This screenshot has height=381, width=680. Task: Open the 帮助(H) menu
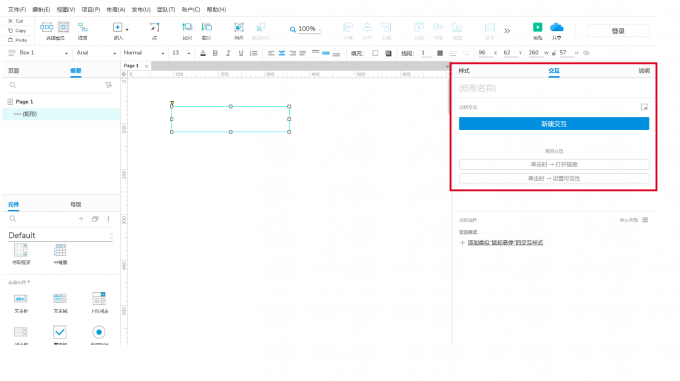(x=216, y=9)
